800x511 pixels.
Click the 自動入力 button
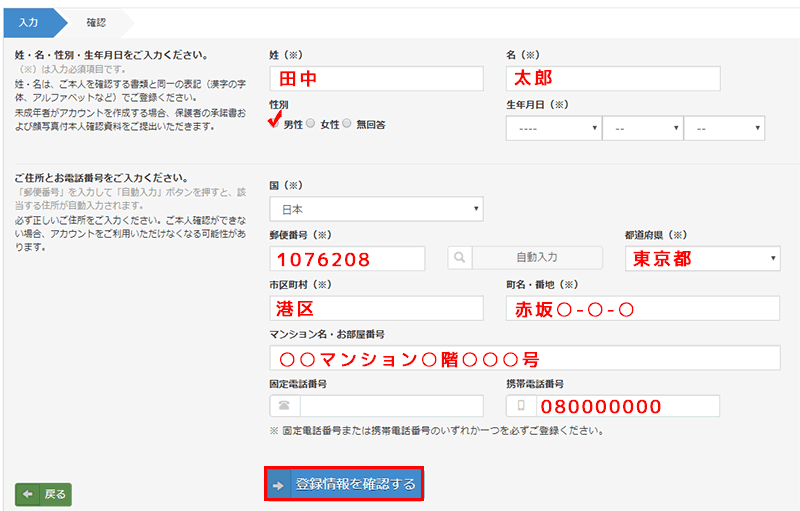coord(537,258)
